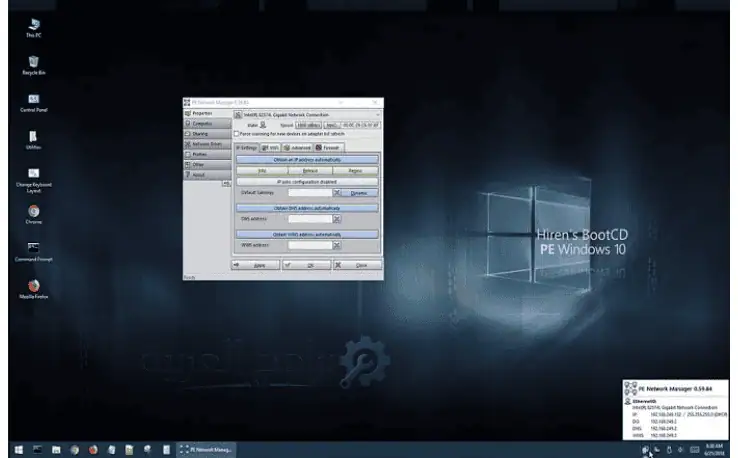Click the WINS address input field

coord(310,245)
